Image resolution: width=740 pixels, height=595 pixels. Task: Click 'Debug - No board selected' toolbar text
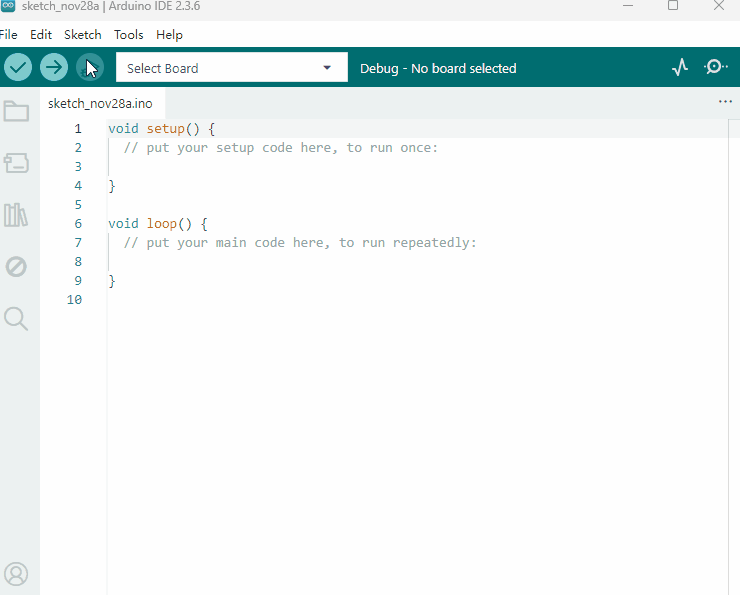(438, 68)
